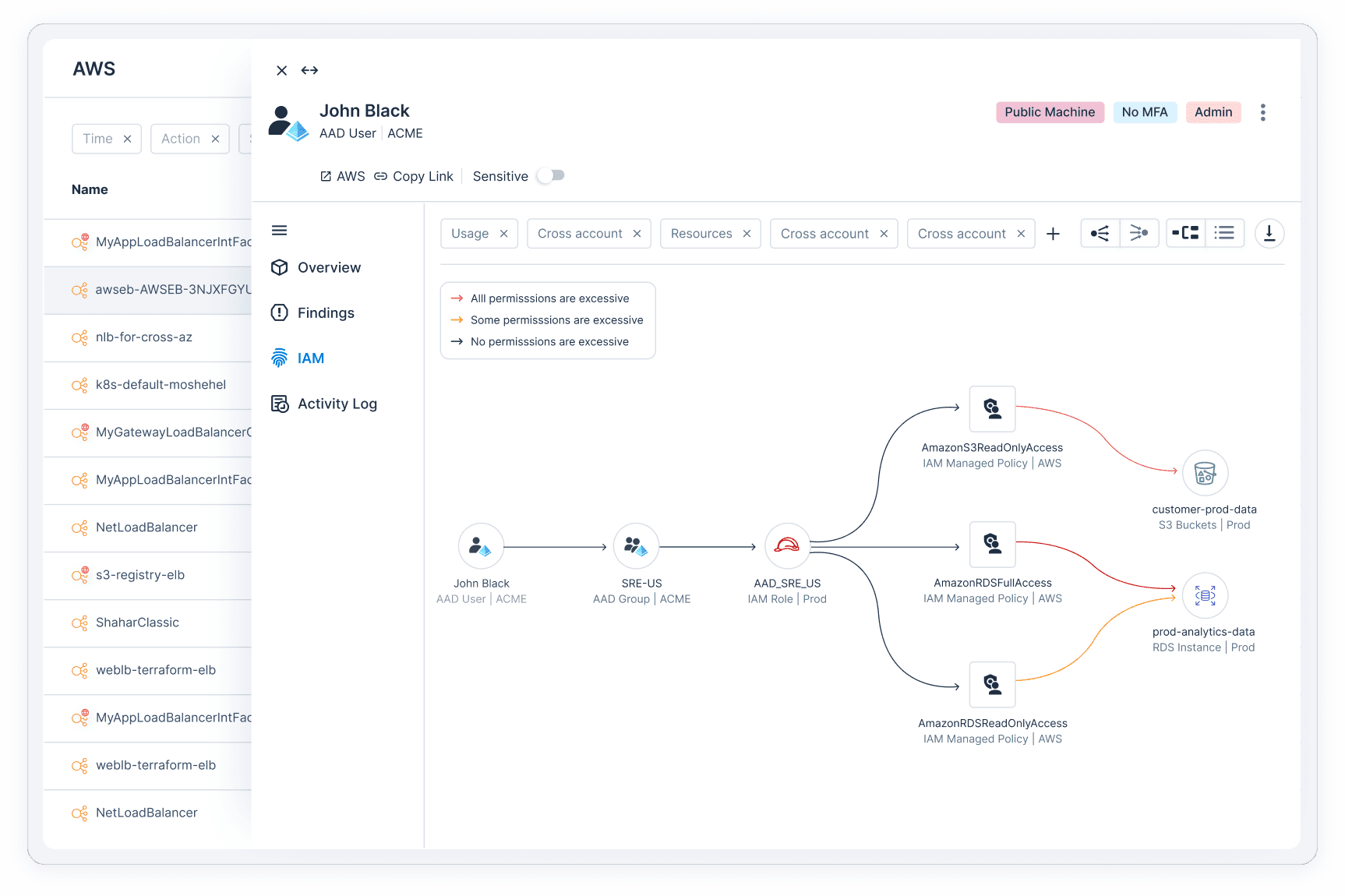Click the "Some permisssions are excessive" legend entry
The width and height of the screenshot is (1345, 896).
pos(546,320)
